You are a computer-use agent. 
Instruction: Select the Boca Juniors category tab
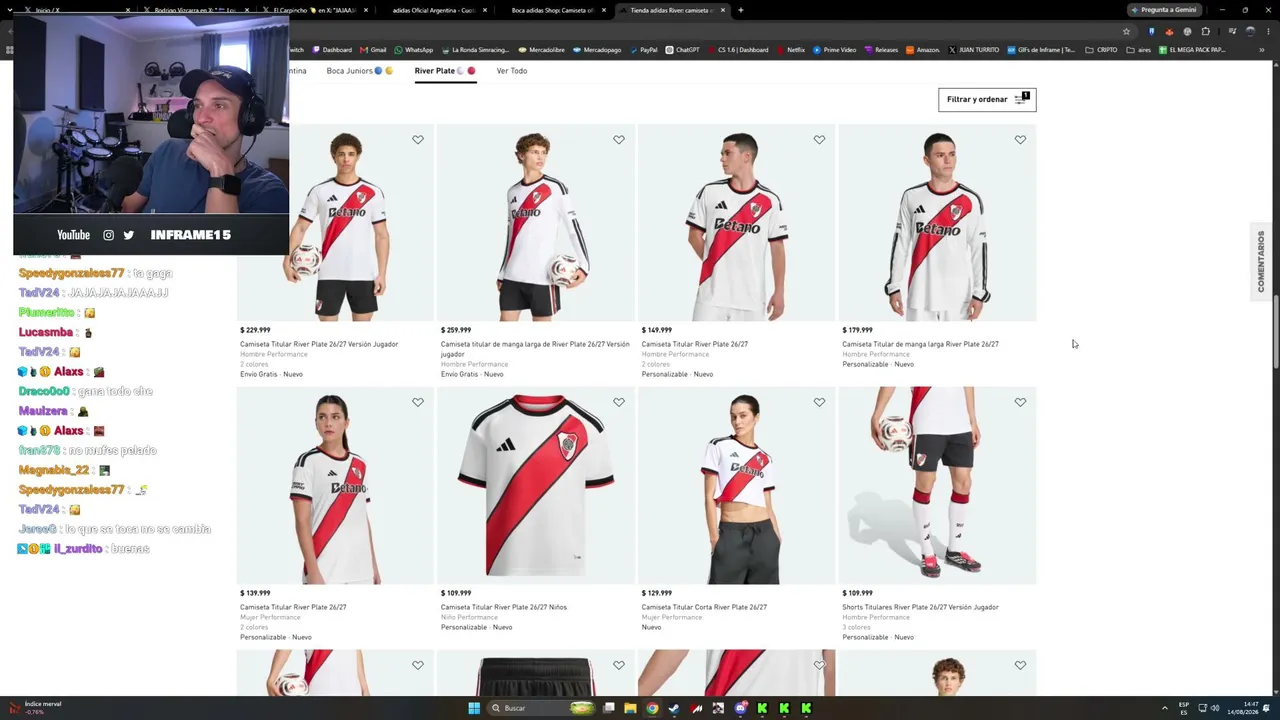tap(360, 71)
